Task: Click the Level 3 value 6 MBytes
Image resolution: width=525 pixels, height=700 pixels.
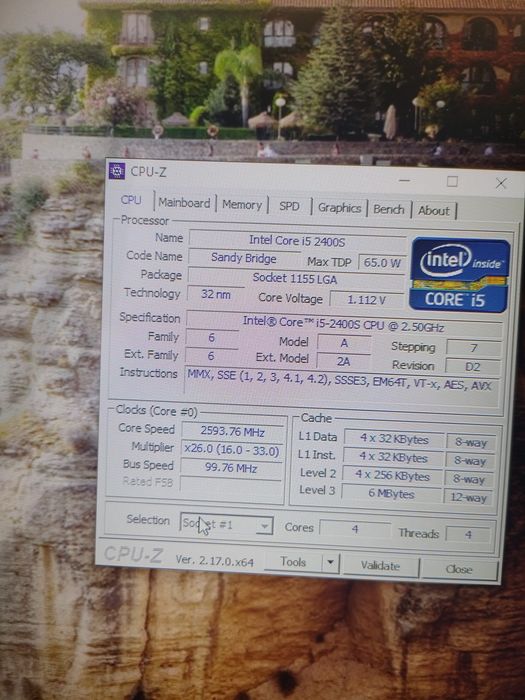Action: pos(392,494)
